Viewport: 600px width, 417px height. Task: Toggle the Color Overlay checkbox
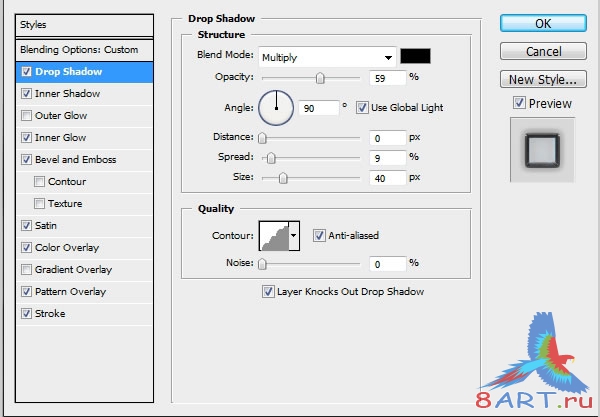coord(26,248)
